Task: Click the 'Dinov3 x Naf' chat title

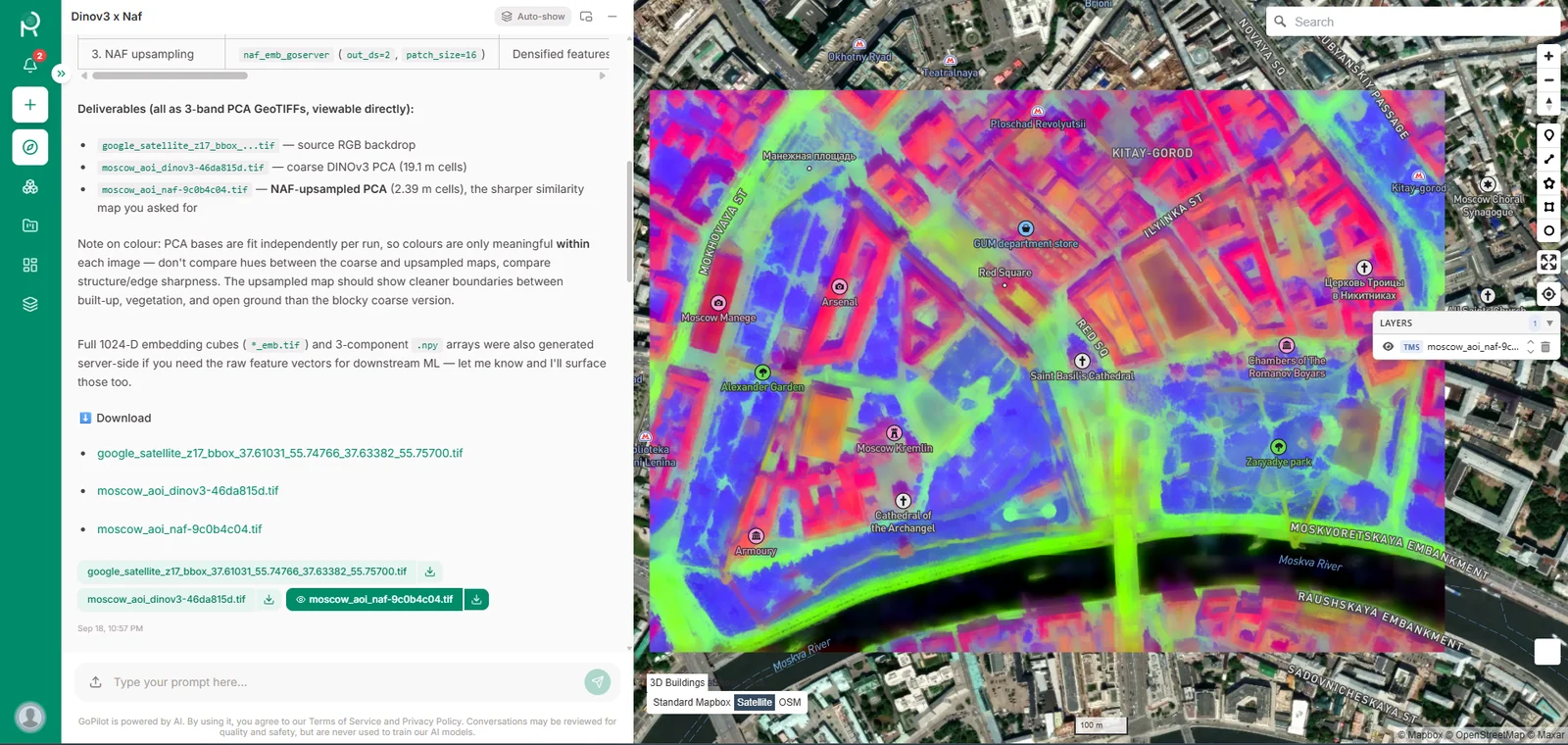Action: coord(107,17)
